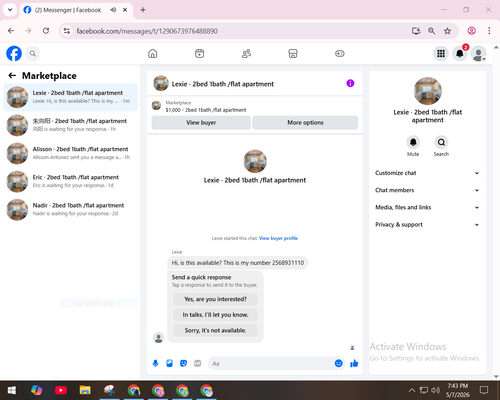Open Nadir conversation in chat list

(x=70, y=210)
